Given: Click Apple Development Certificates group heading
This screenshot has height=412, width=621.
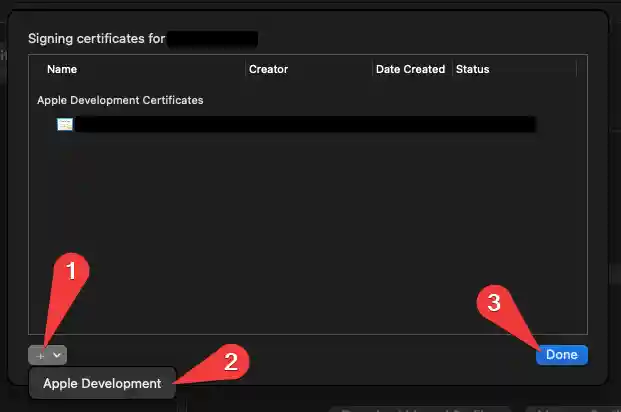Looking at the screenshot, I should coord(120,100).
